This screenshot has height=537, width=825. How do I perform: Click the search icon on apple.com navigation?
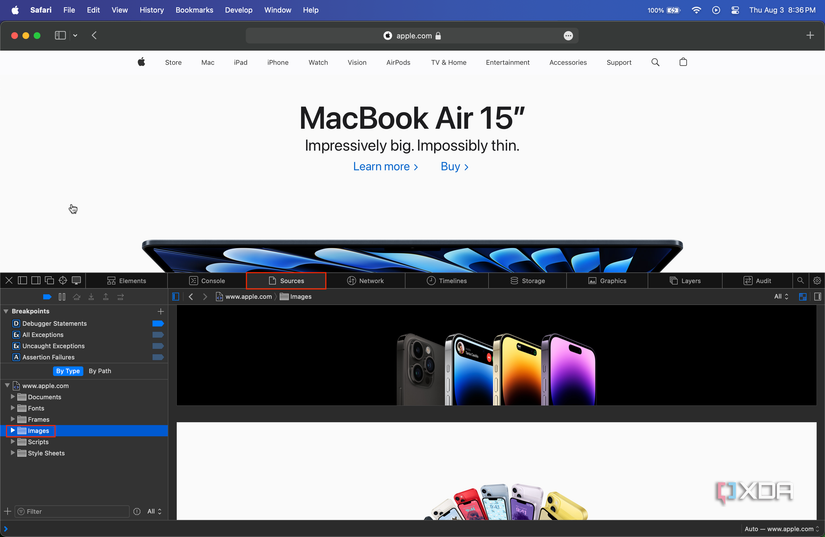(655, 62)
